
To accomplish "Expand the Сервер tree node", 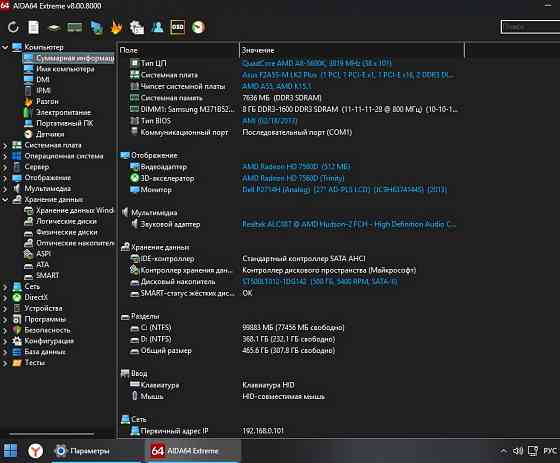I will (5, 167).
